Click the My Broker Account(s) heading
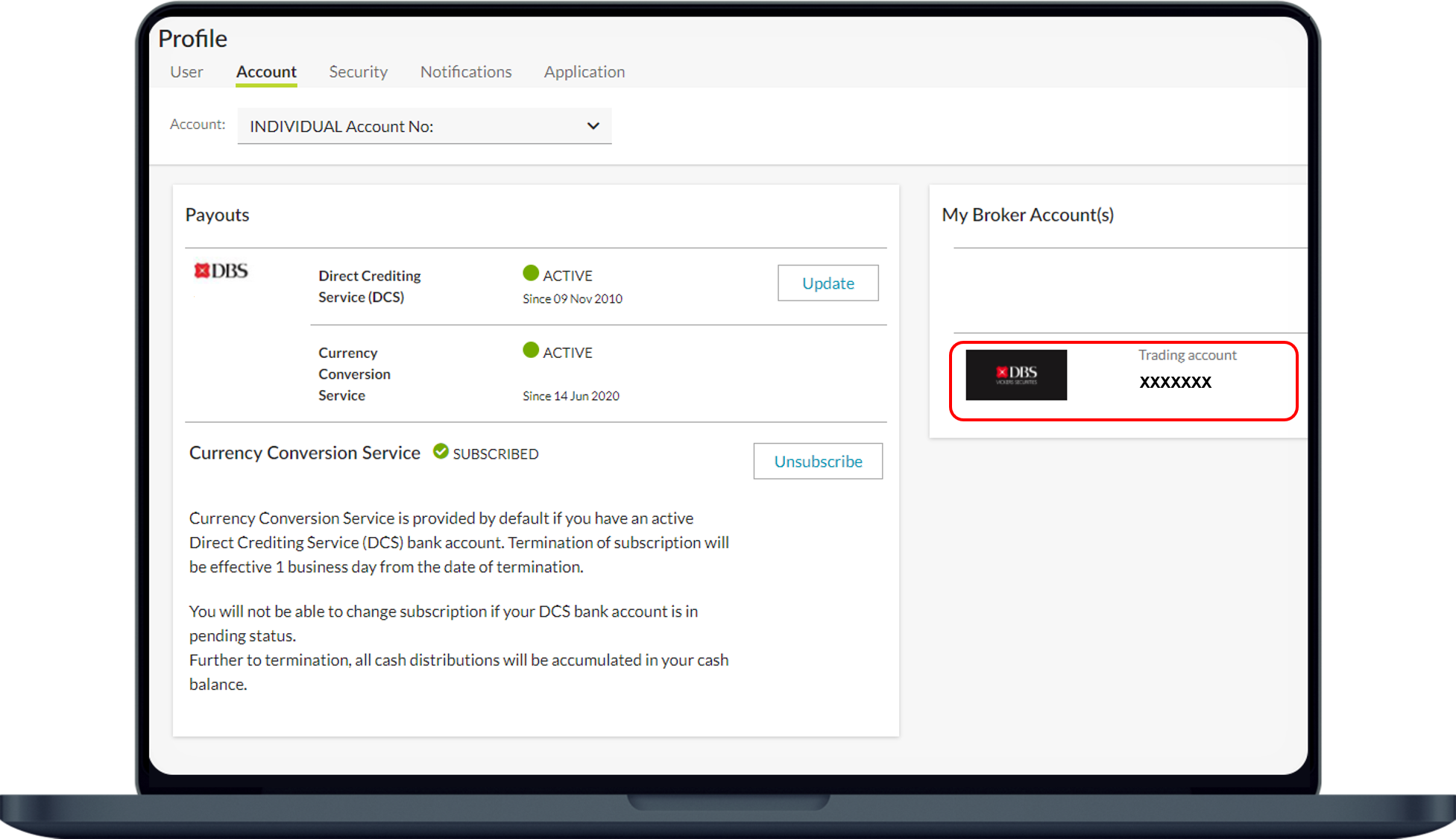 pyautogui.click(x=1027, y=215)
